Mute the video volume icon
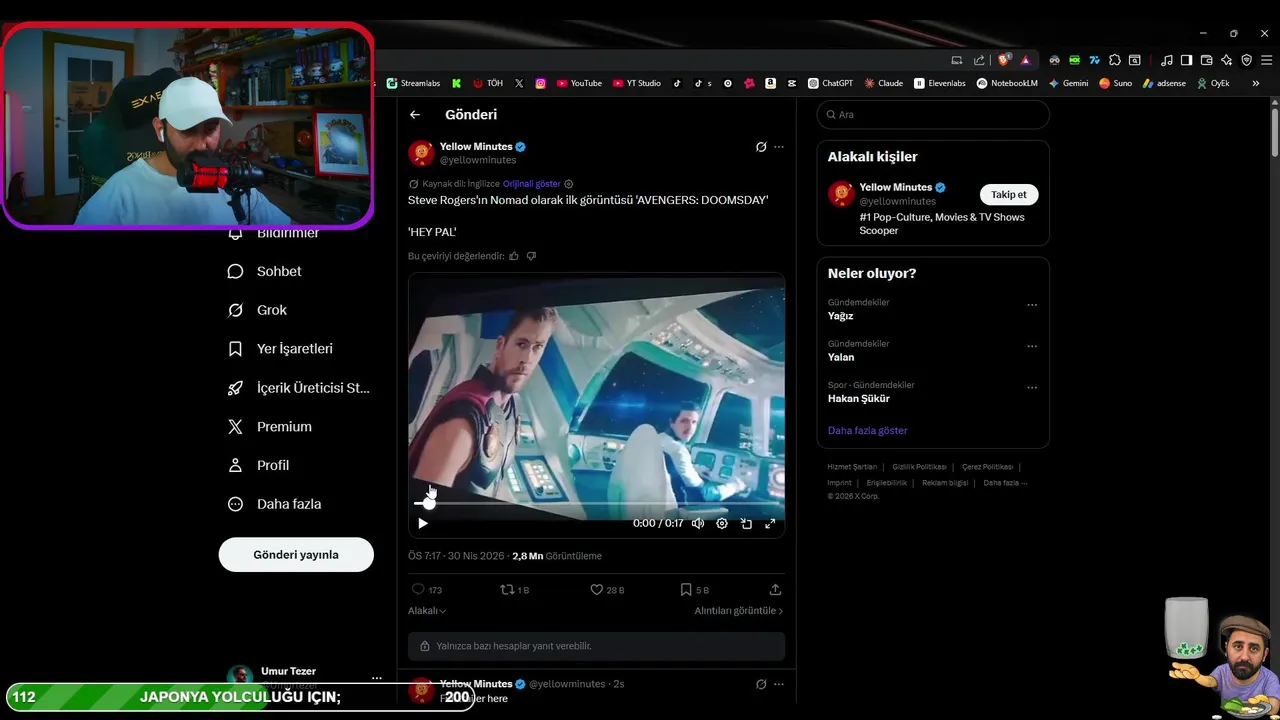This screenshot has width=1280, height=720. (x=698, y=523)
